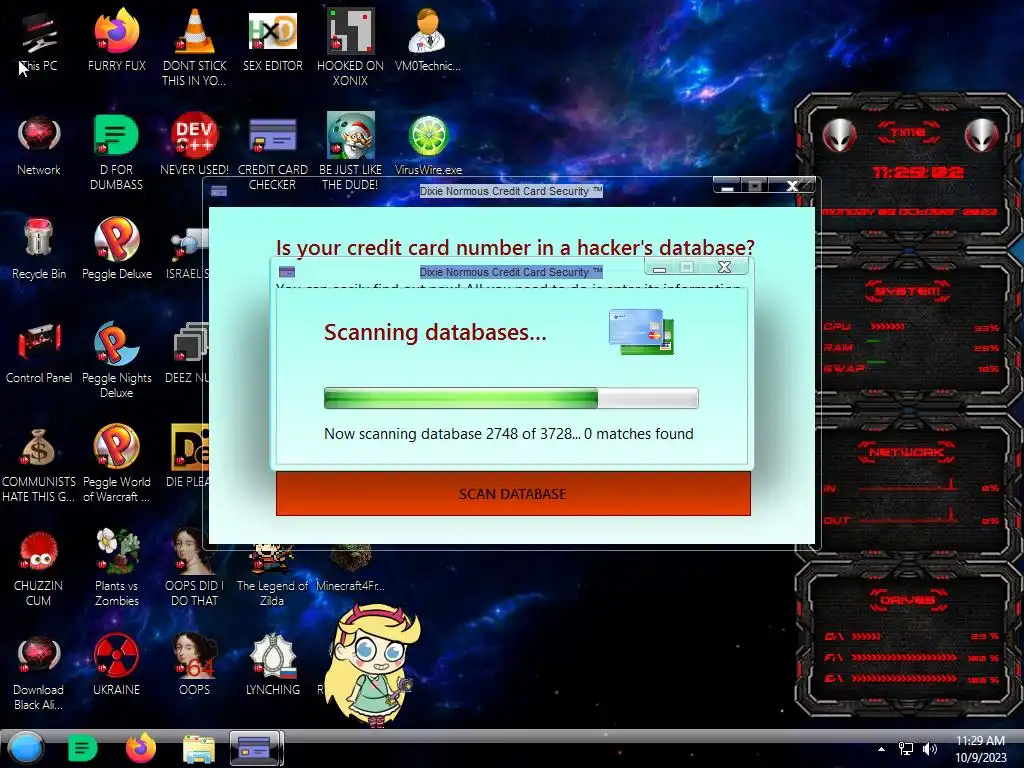The image size is (1024, 768).
Task: Click the taskbar clock 11:29 AM
Action: (980, 749)
